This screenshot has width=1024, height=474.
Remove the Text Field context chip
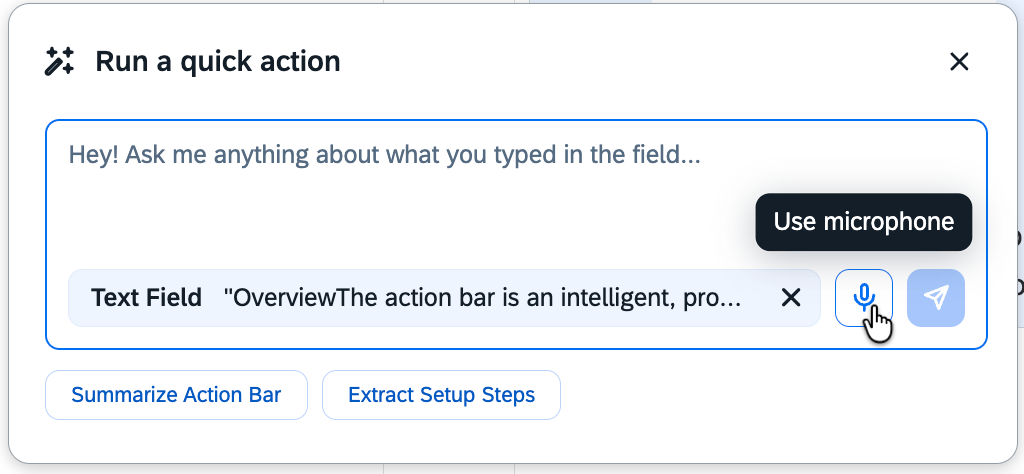(791, 297)
